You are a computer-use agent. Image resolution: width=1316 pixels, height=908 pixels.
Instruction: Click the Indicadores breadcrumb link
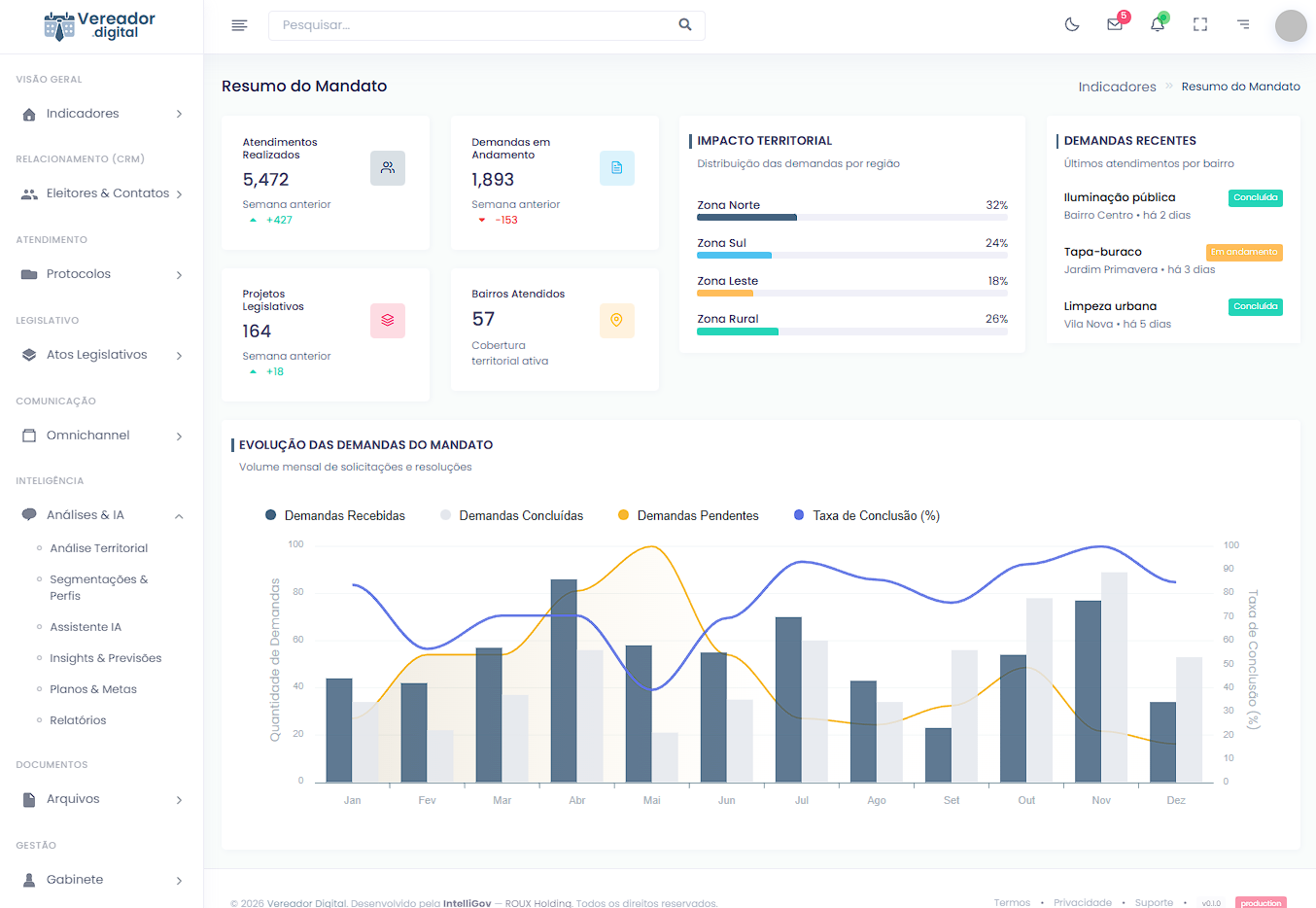pyautogui.click(x=1117, y=87)
